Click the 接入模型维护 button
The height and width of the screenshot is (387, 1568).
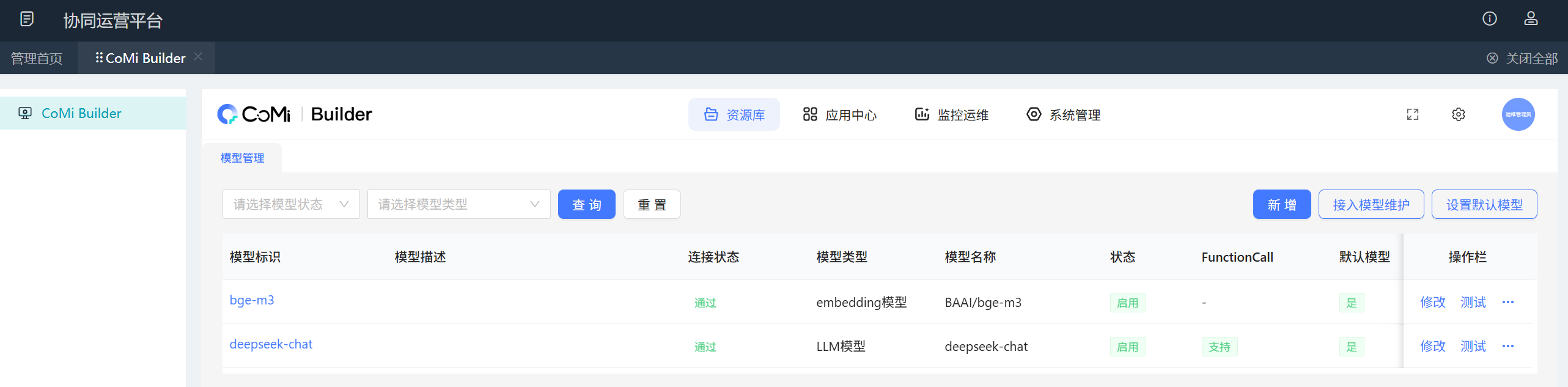[x=1371, y=205]
